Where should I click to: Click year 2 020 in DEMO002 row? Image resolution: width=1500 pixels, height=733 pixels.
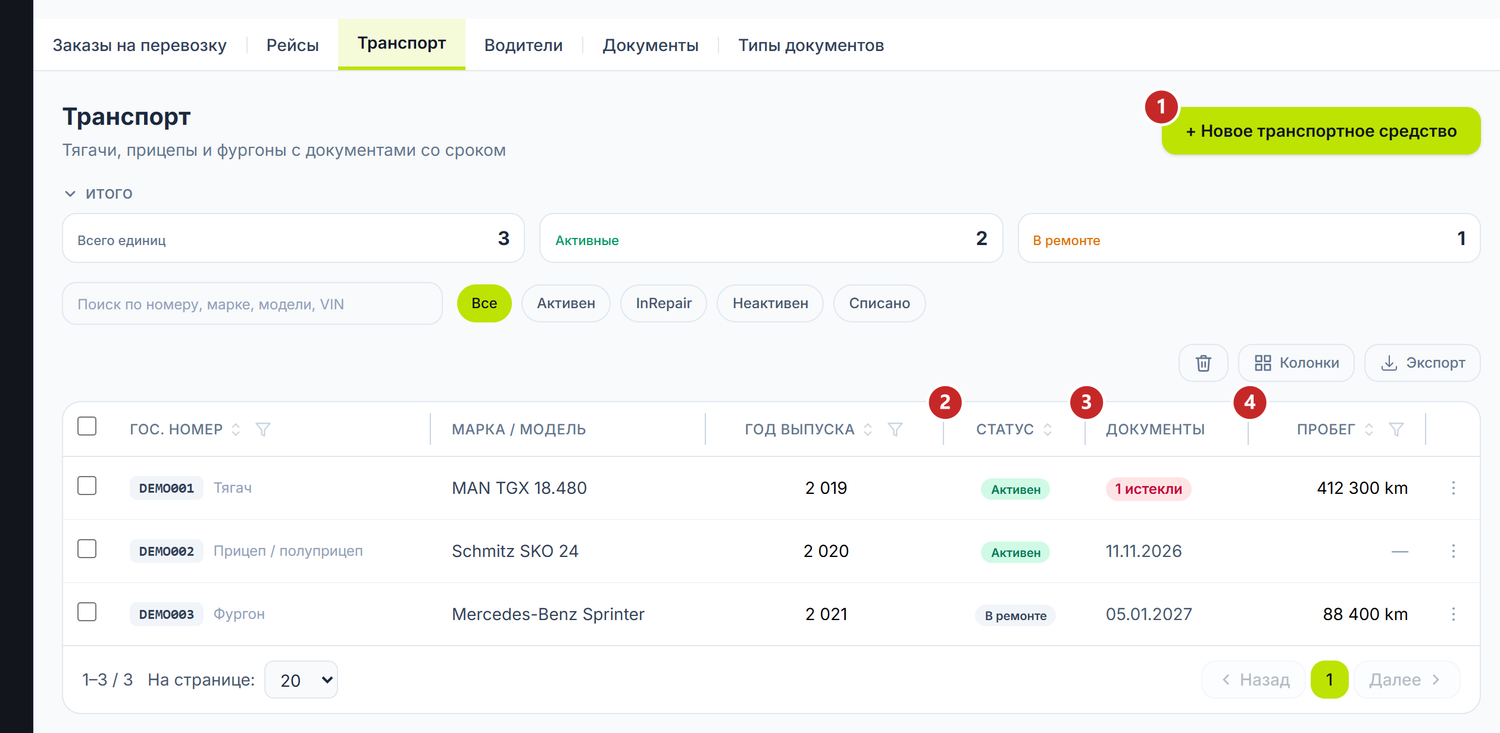pyautogui.click(x=826, y=551)
